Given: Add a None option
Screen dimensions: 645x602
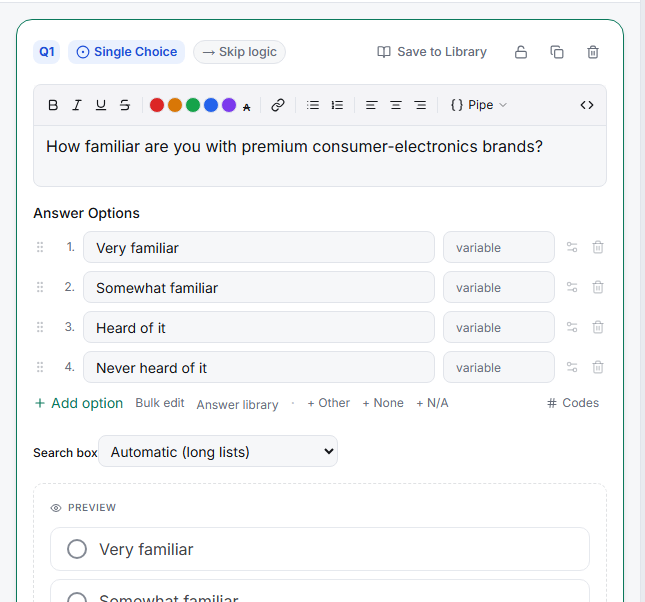Looking at the screenshot, I should (383, 403).
